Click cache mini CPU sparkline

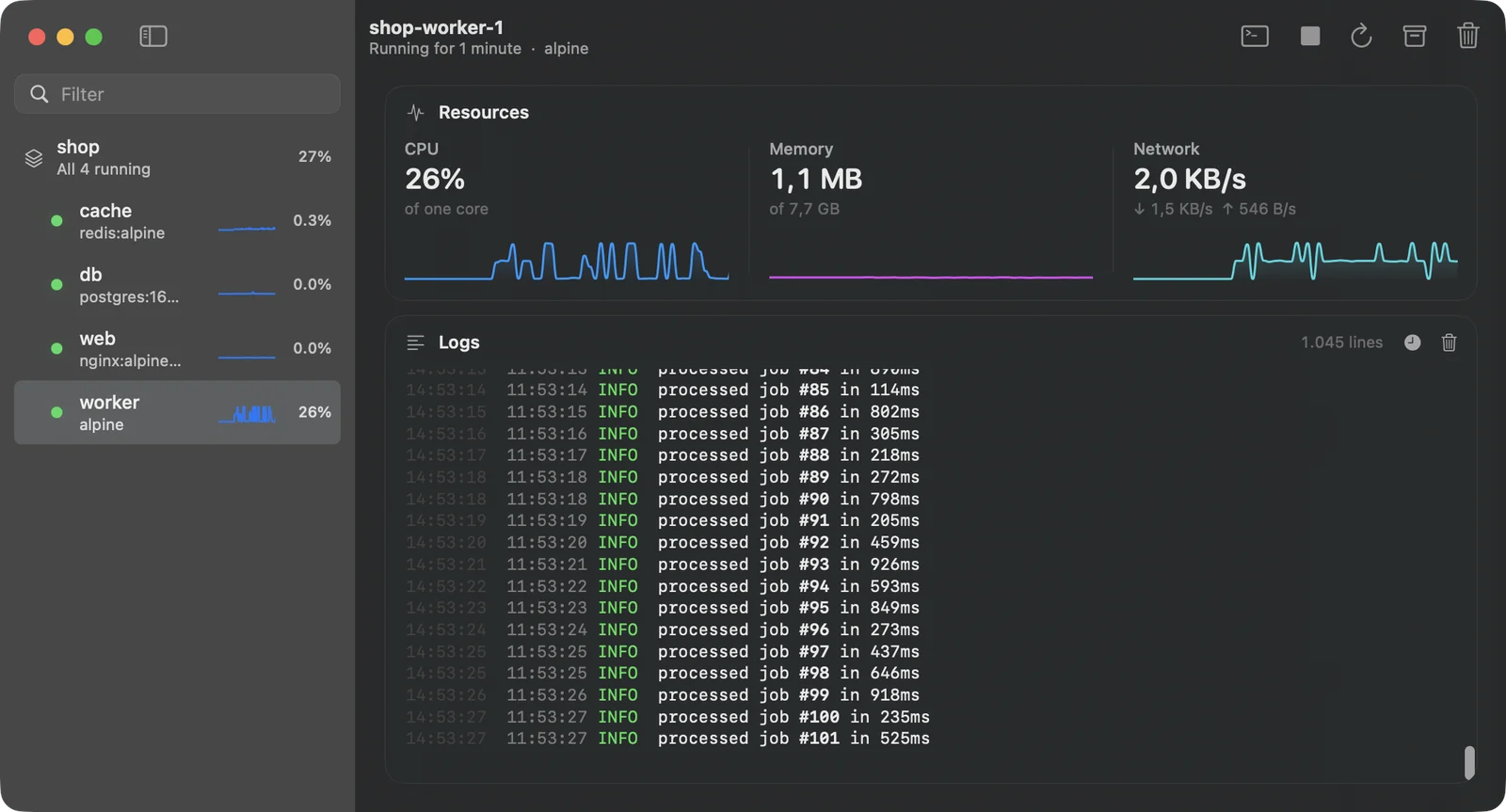click(247, 228)
